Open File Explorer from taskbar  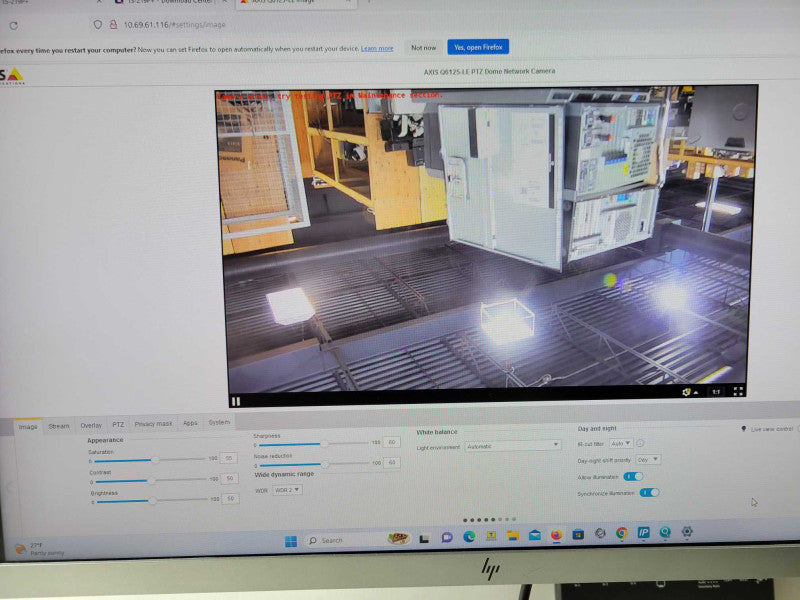(513, 535)
